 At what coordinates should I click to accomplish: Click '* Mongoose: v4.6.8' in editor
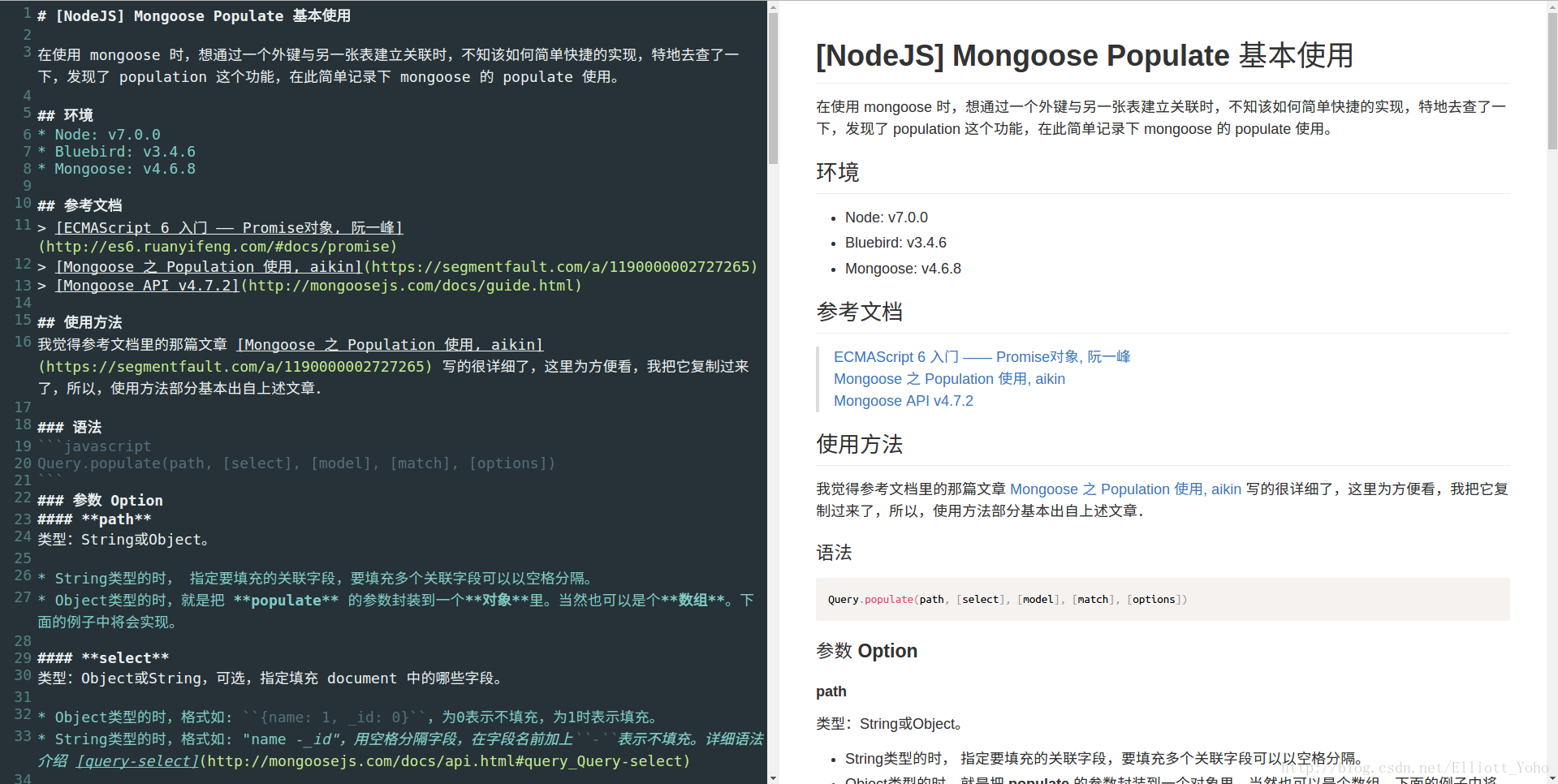coord(116,169)
